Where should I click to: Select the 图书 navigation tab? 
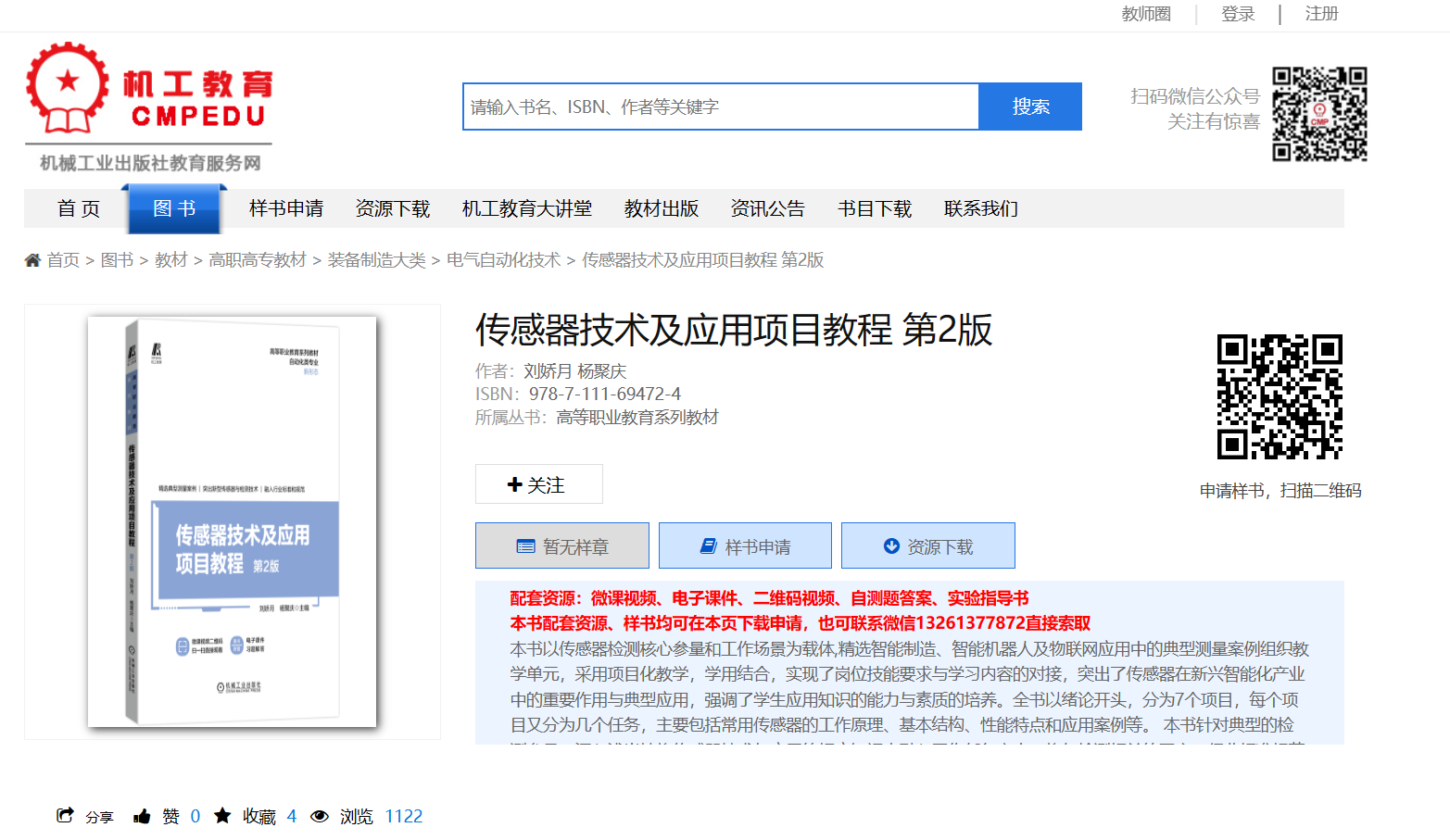pyautogui.click(x=174, y=208)
